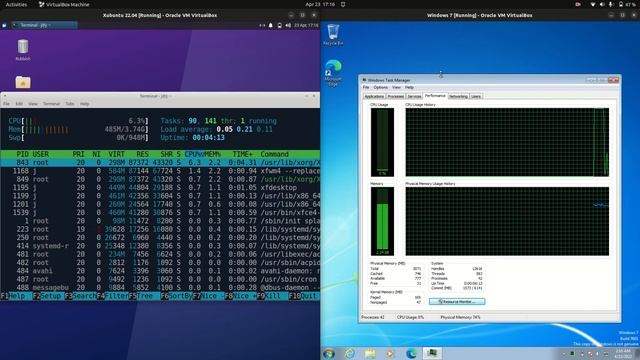Image resolution: width=640 pixels, height=360 pixels.
Task: Click the Resource Monitor button
Action: (457, 302)
